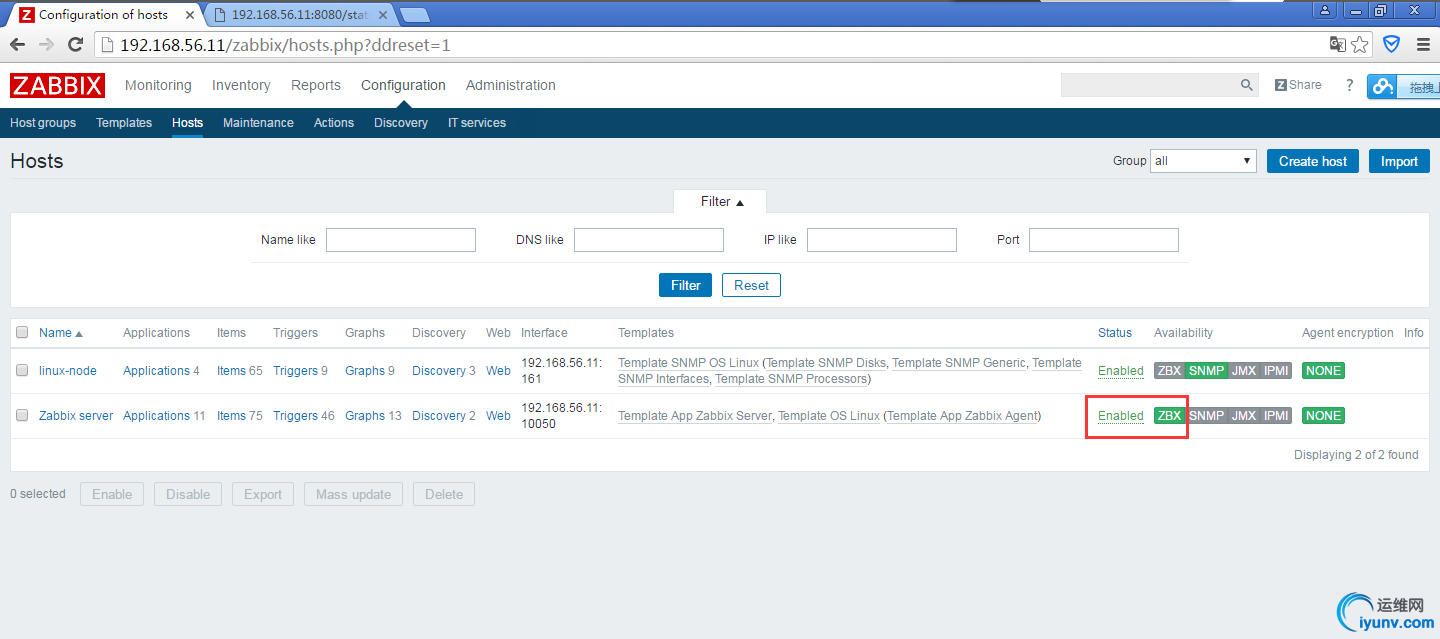The width and height of the screenshot is (1440, 639).
Task: Toggle the select-all hosts checkbox
Action: [22, 333]
